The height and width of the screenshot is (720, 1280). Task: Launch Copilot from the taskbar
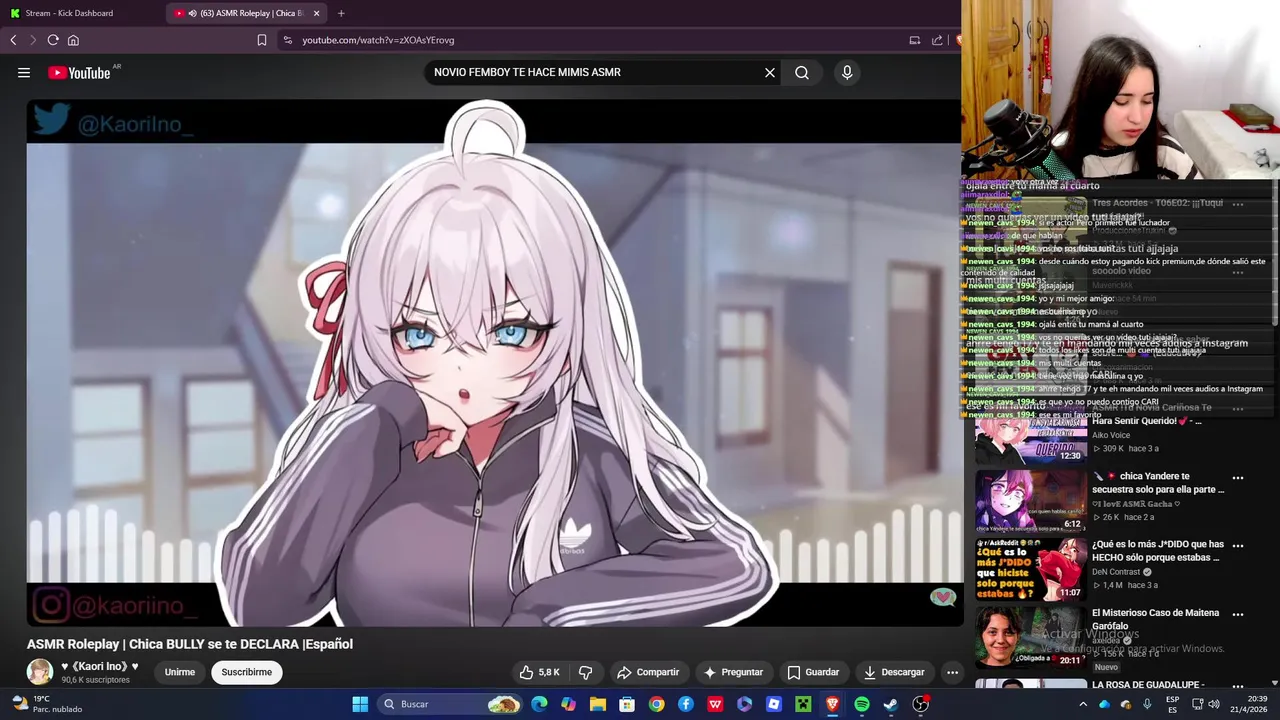pos(568,704)
